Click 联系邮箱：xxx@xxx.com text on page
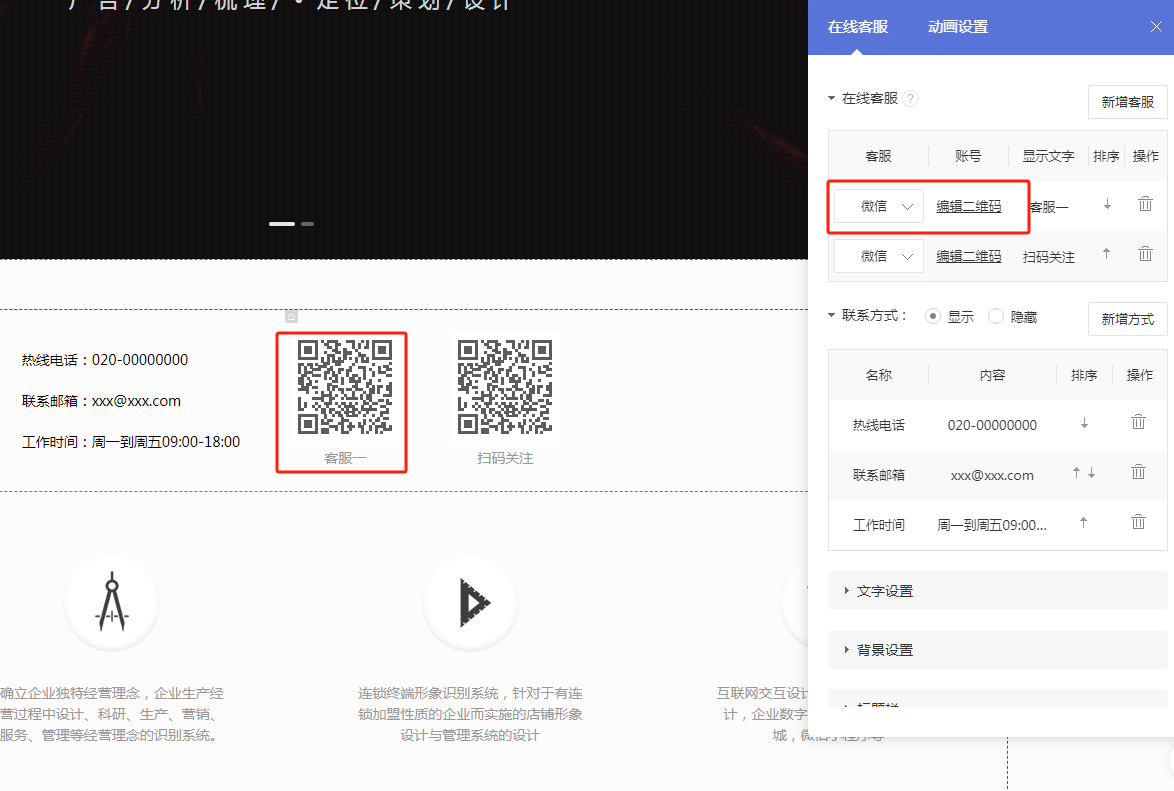 point(101,401)
